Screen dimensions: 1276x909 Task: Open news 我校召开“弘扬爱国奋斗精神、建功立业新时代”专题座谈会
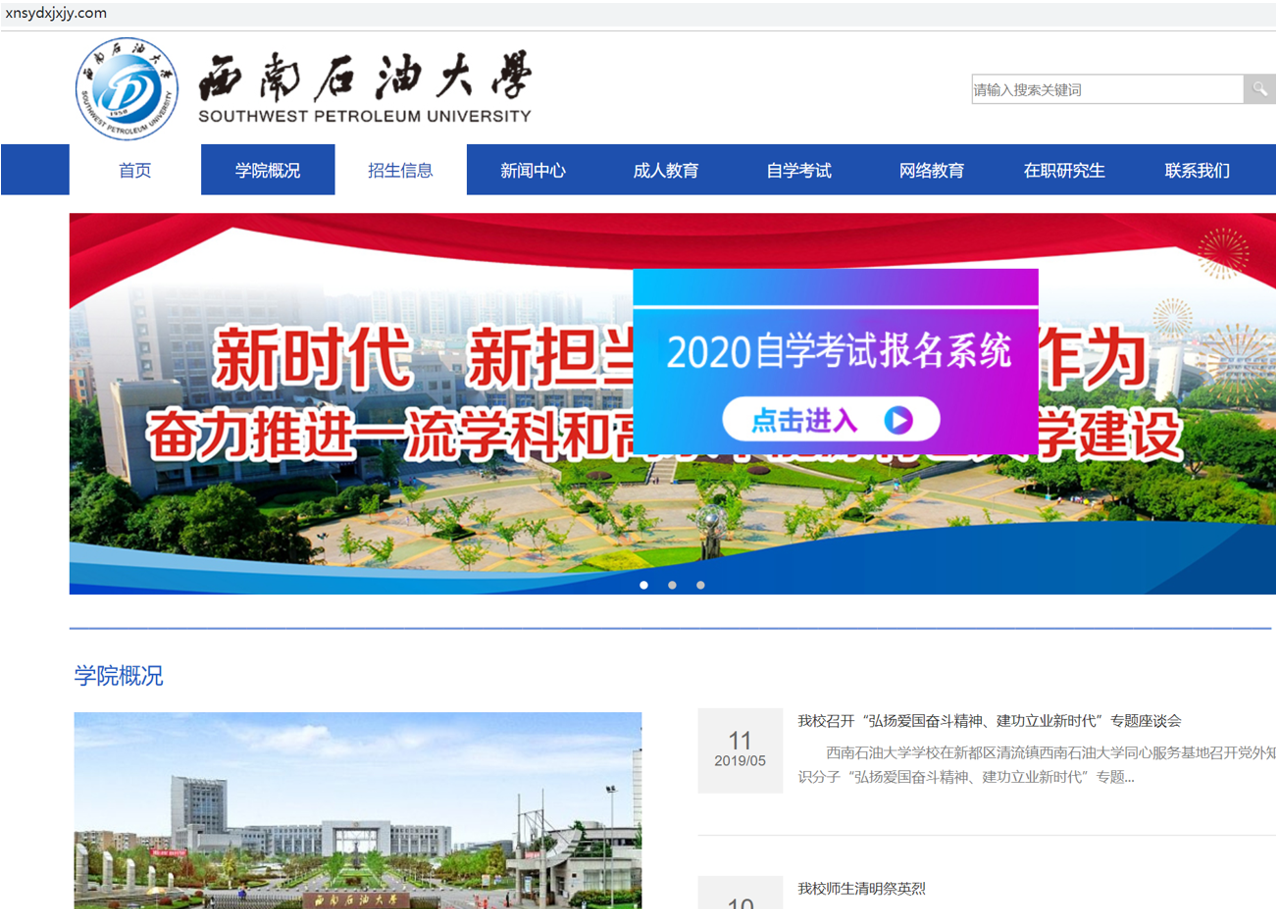click(x=989, y=721)
